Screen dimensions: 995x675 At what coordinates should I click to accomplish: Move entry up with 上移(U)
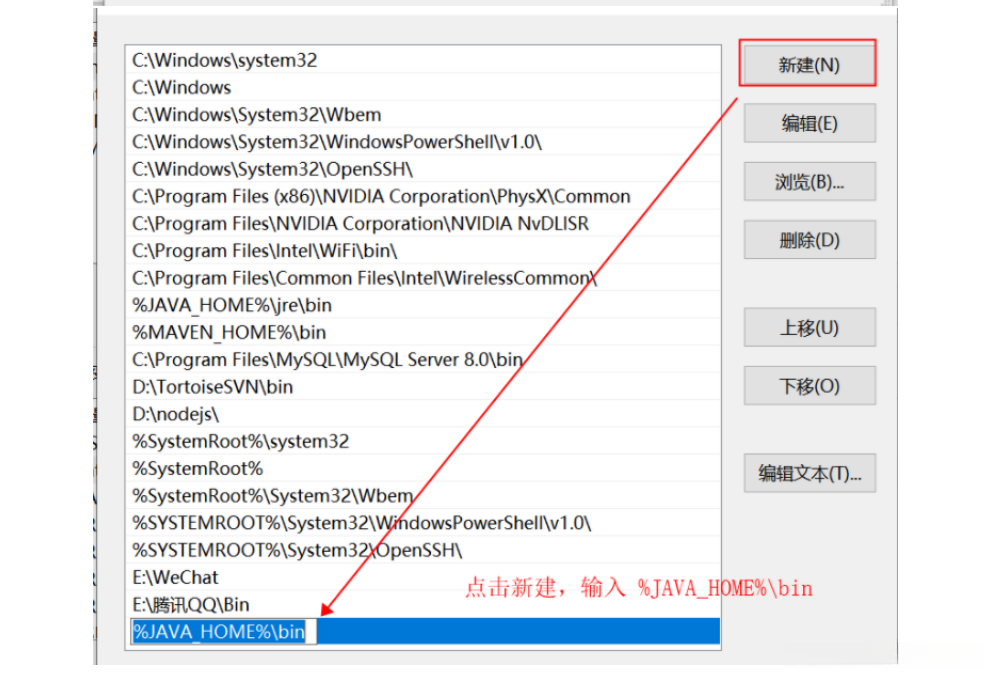click(x=809, y=327)
